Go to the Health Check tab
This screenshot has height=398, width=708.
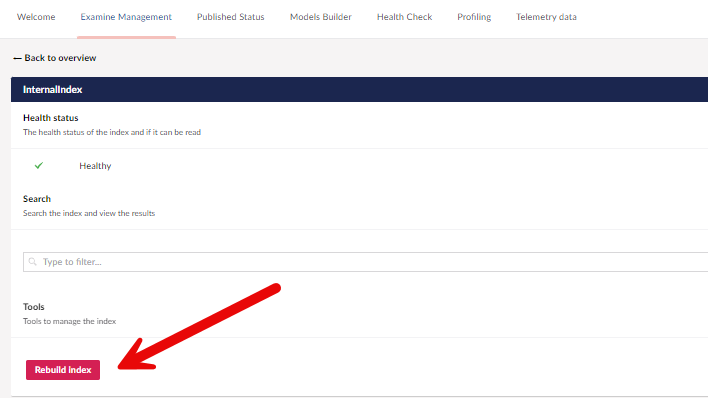pyautogui.click(x=405, y=17)
